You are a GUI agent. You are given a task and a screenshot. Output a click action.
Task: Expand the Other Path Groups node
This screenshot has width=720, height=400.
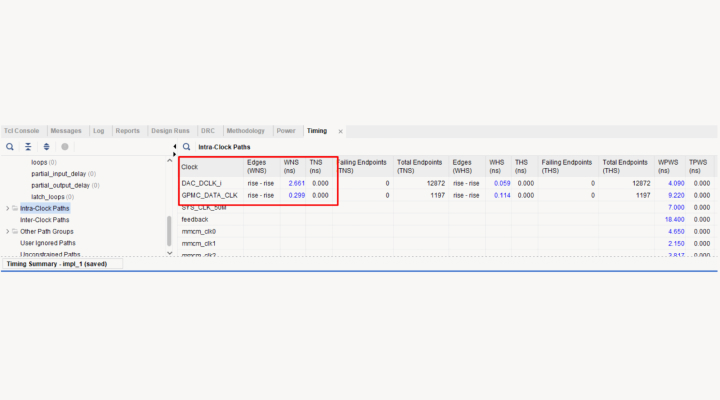tap(8, 231)
